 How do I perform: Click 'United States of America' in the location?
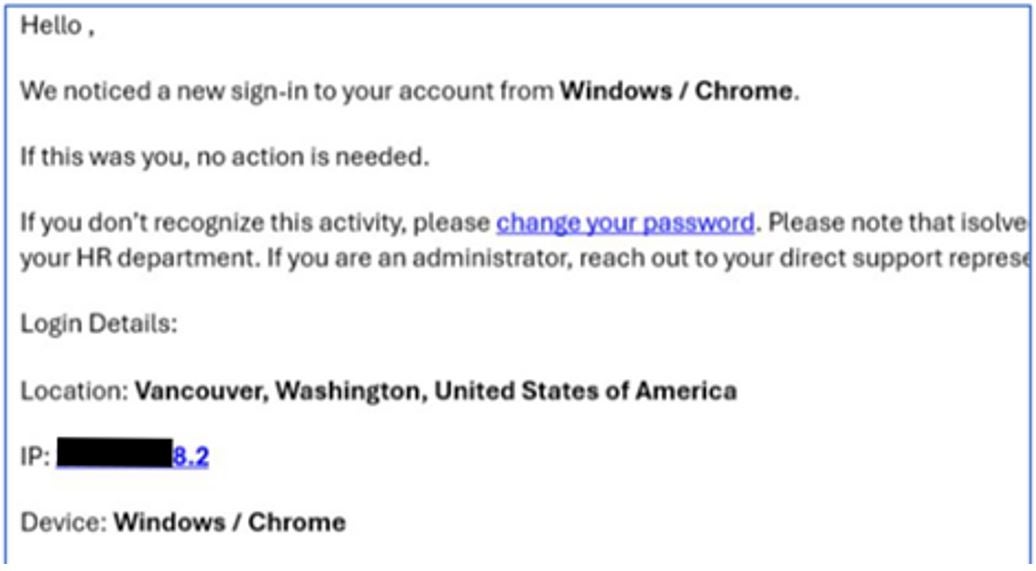click(x=585, y=391)
